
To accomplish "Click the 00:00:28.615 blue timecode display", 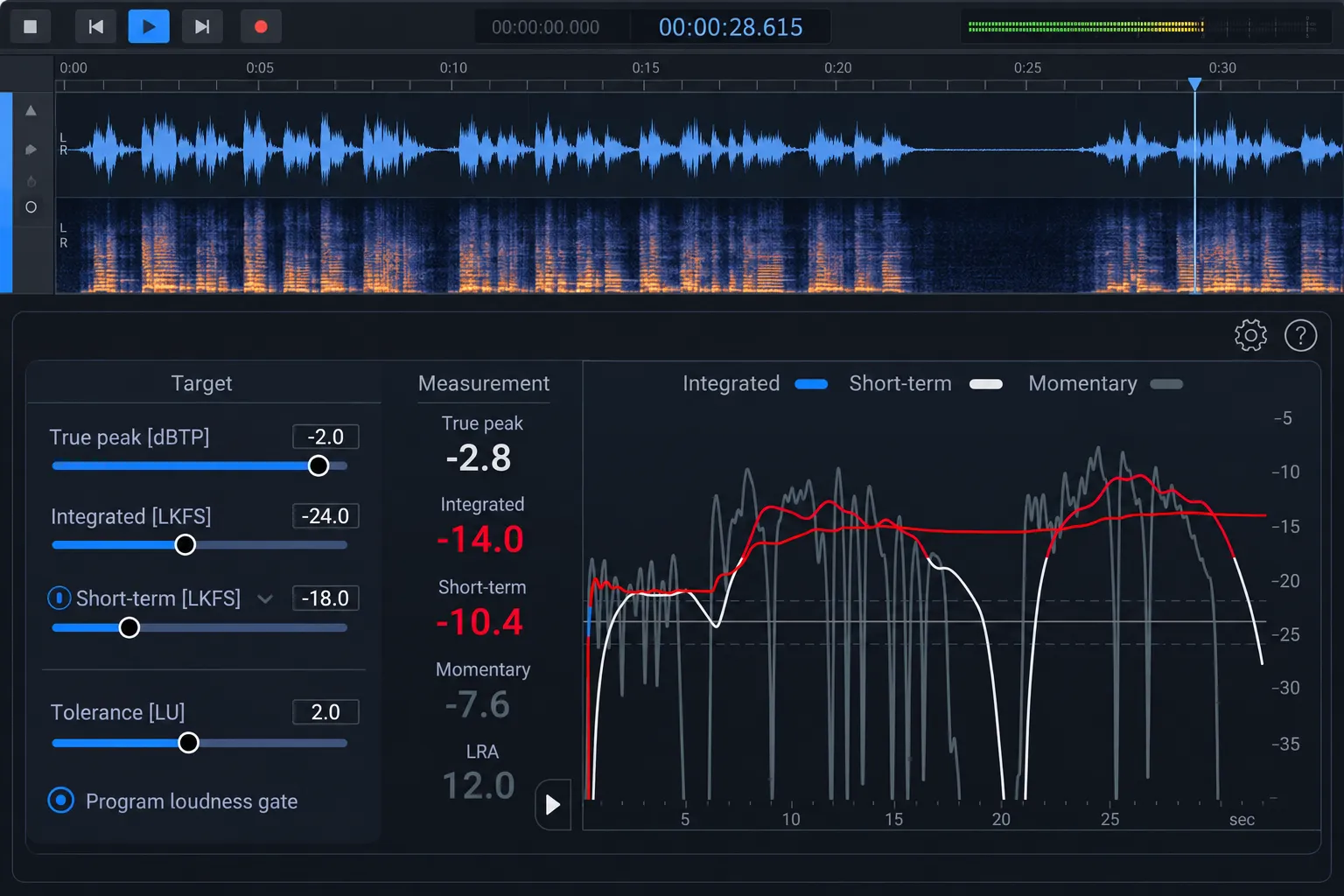I will (731, 27).
